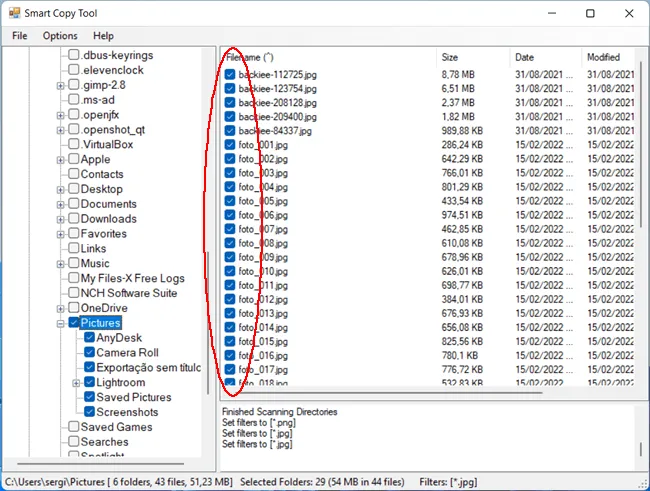Tick the Desktop folder checkbox
The width and height of the screenshot is (650, 491).
(73, 189)
